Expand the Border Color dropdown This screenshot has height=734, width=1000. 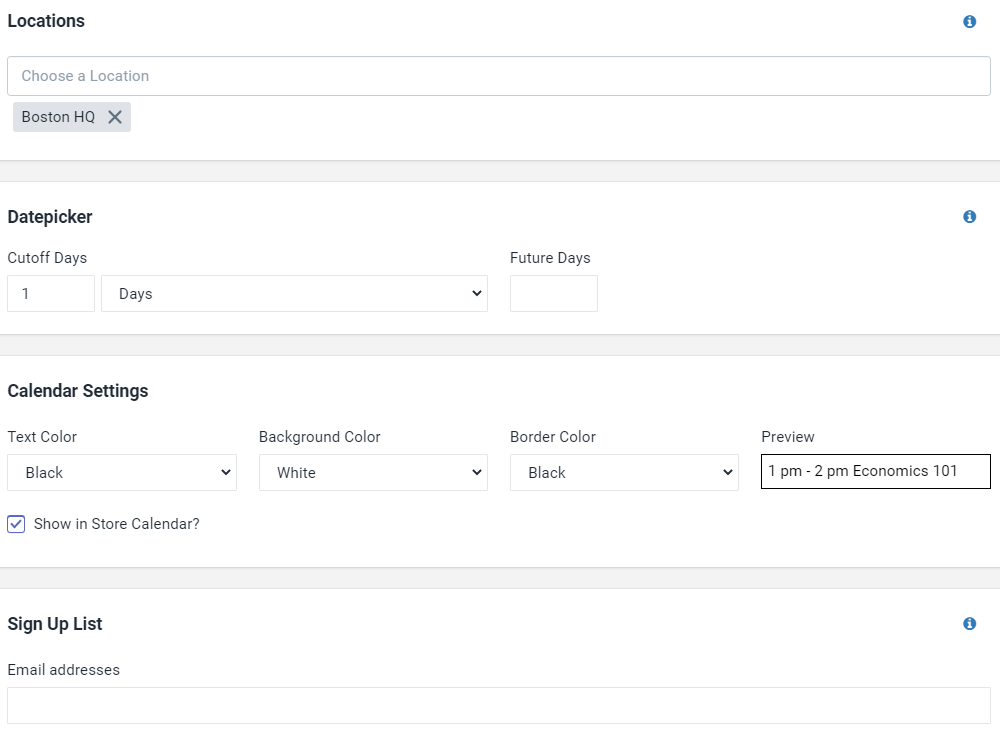coord(624,473)
